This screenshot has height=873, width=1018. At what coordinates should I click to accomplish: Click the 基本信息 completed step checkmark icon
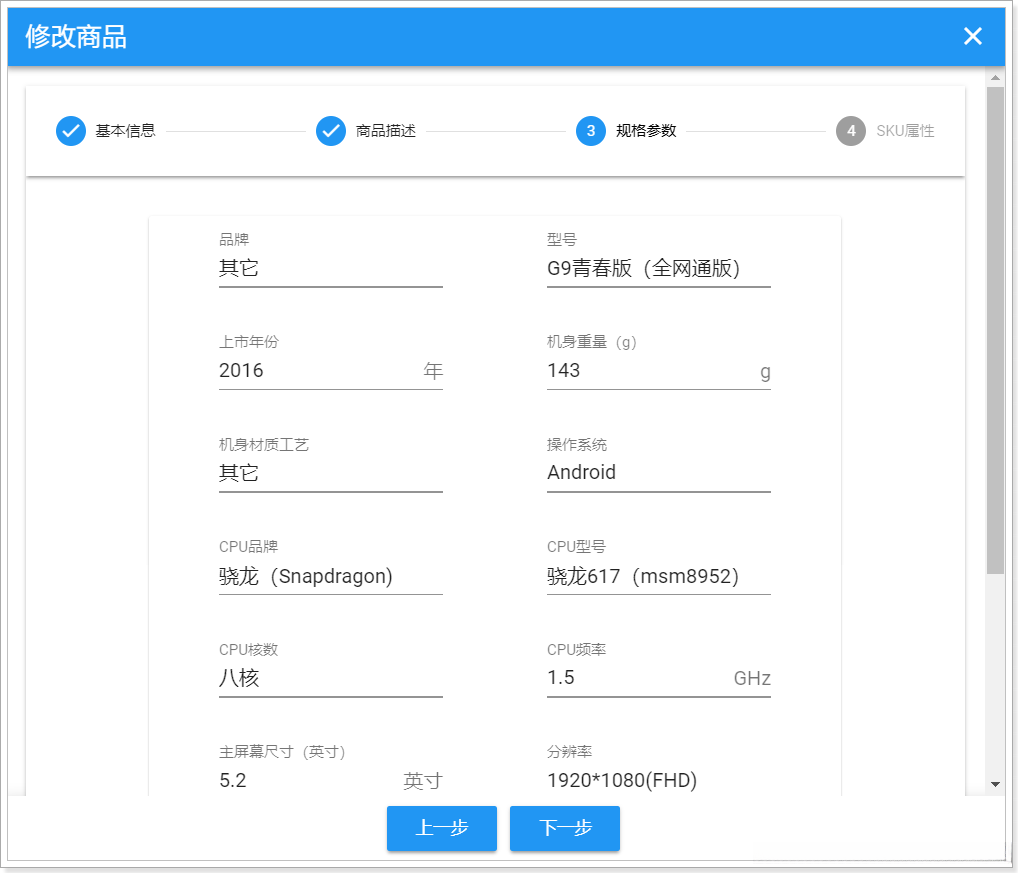70,130
